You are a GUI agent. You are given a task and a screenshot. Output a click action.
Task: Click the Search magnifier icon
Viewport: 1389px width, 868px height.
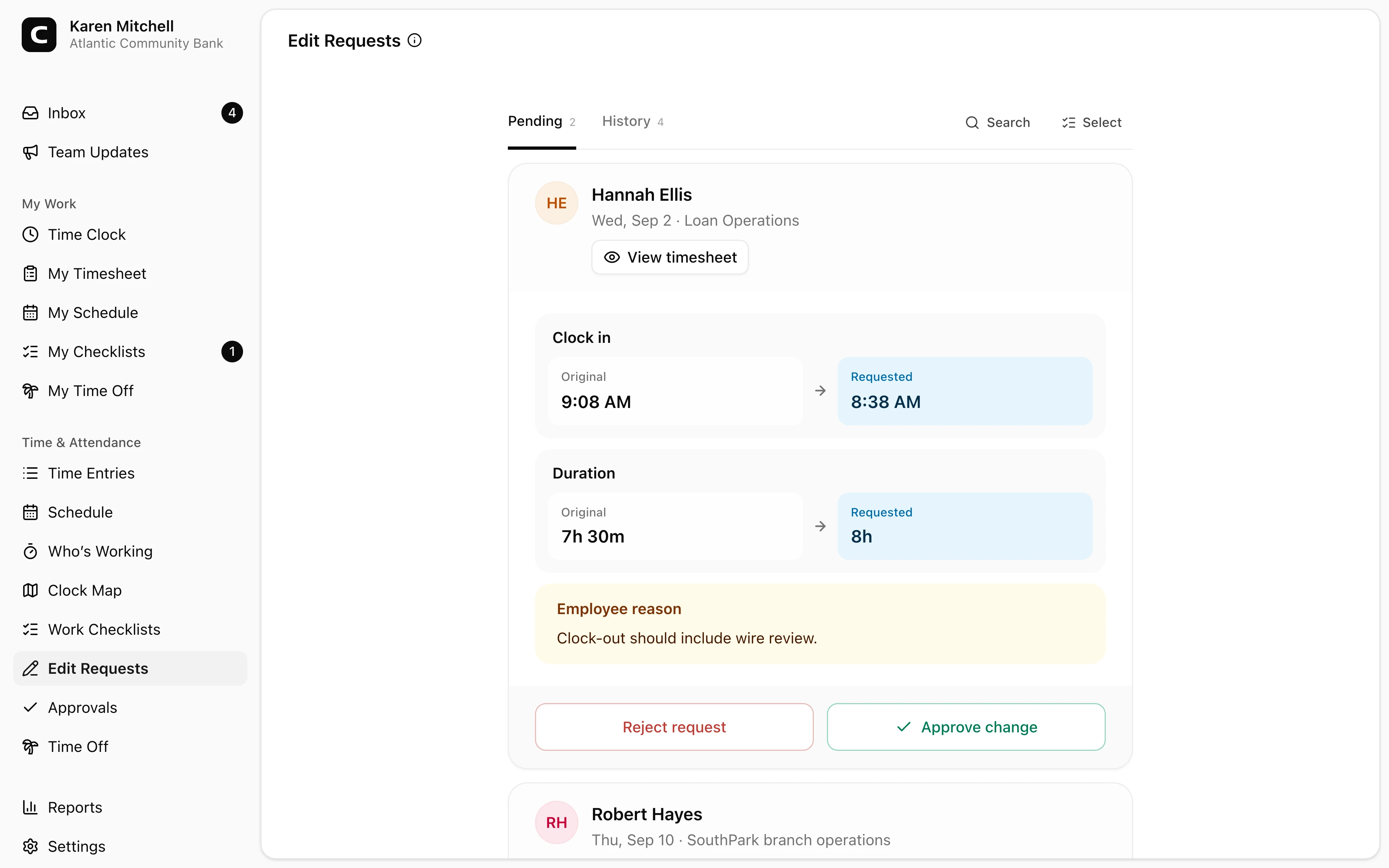point(972,123)
